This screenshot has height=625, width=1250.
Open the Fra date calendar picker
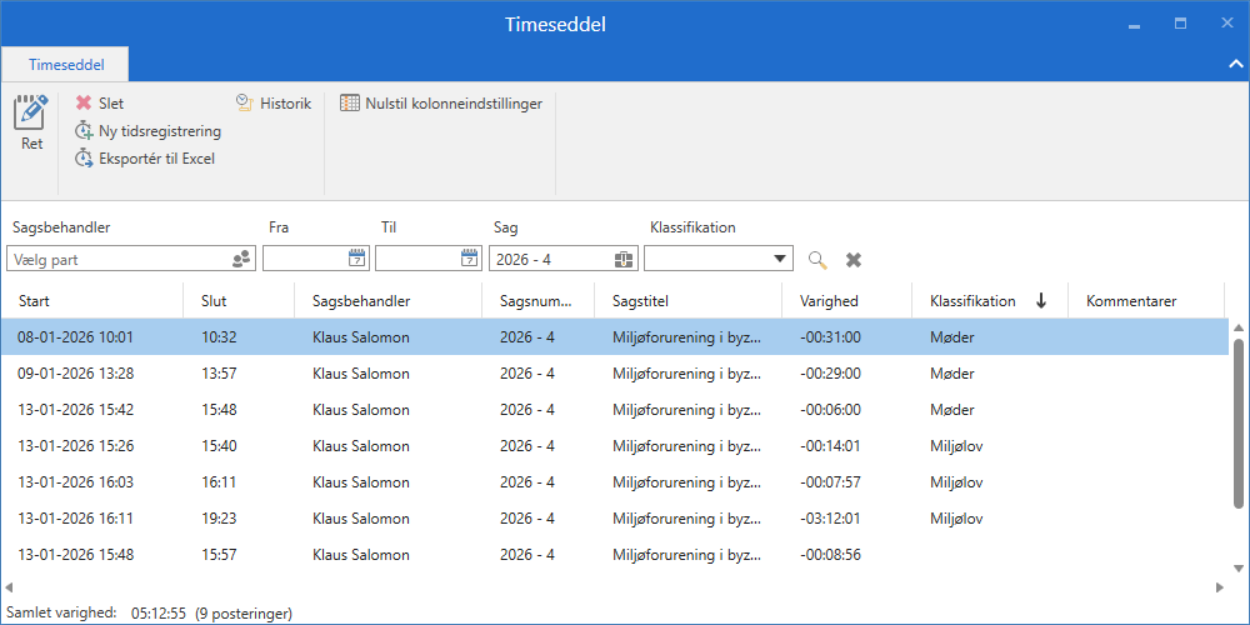coord(357,259)
